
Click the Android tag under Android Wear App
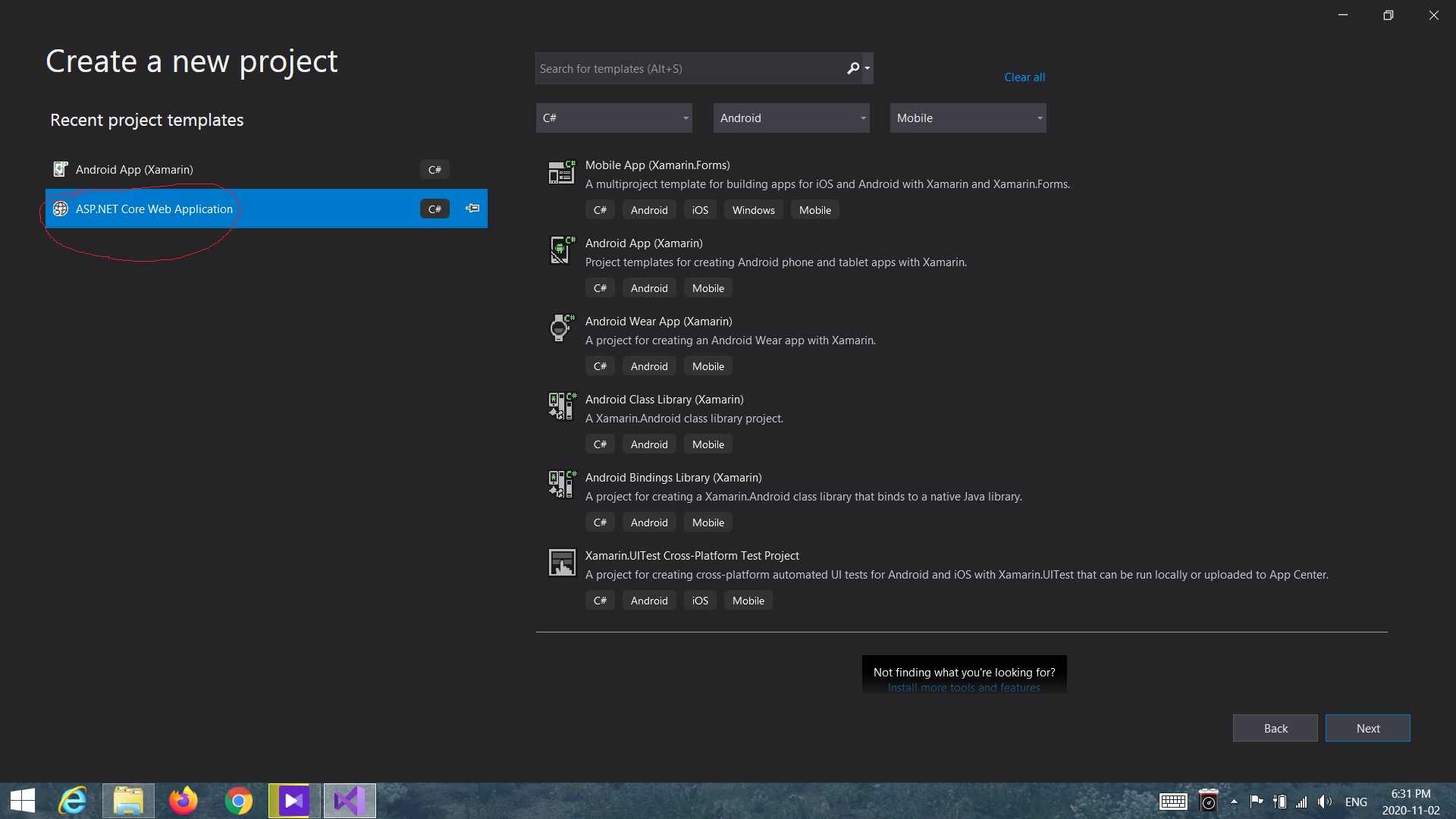point(649,366)
